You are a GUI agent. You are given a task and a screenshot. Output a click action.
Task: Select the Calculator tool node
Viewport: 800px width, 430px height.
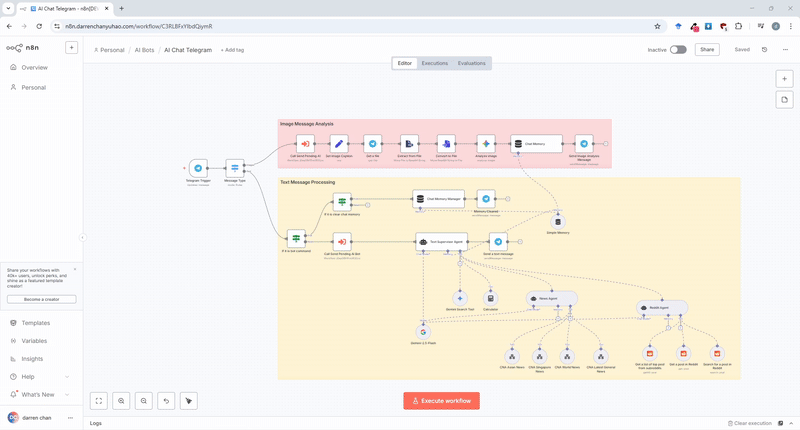pyautogui.click(x=490, y=298)
